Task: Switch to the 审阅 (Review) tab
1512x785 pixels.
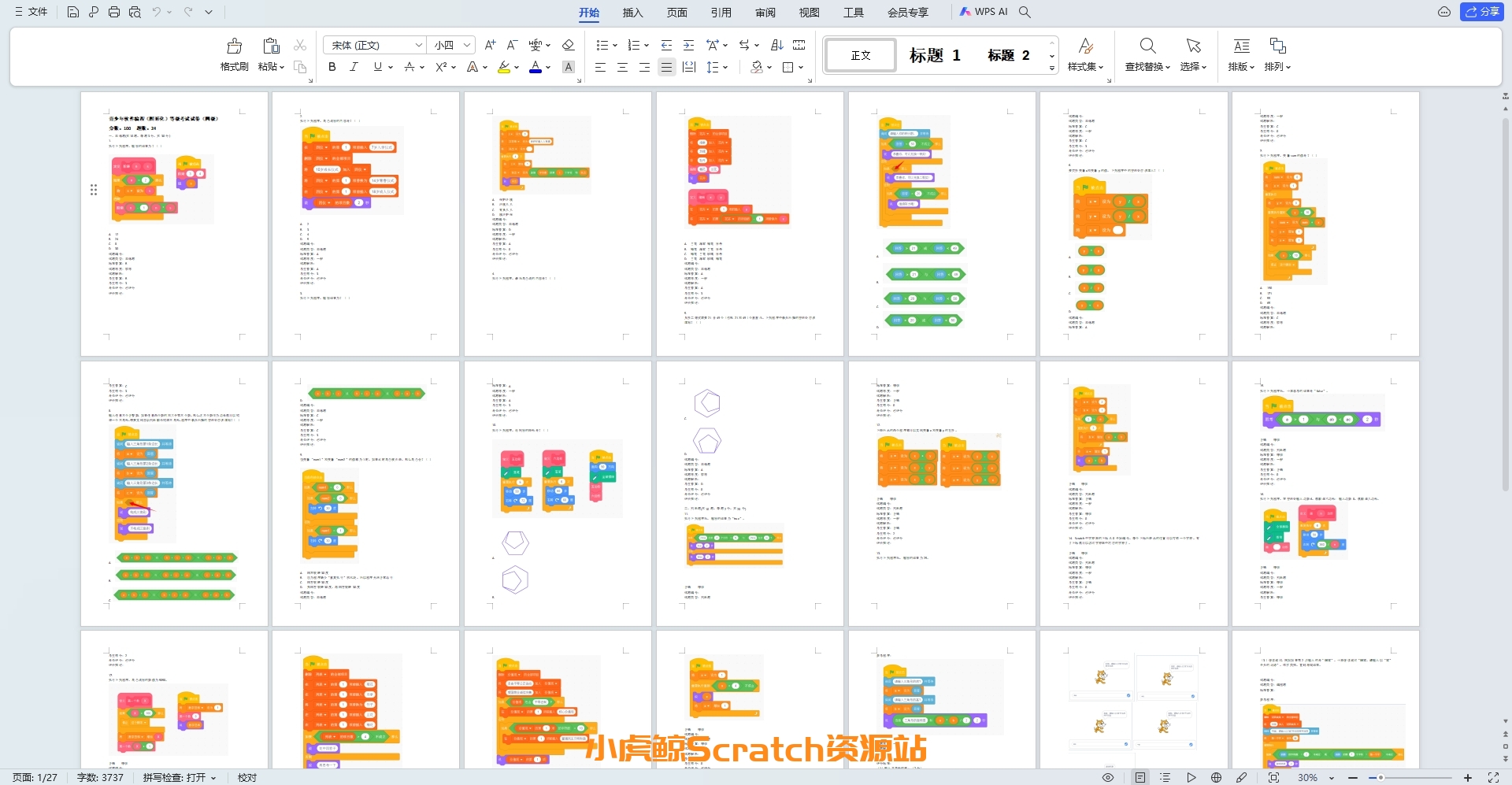Action: [x=765, y=12]
